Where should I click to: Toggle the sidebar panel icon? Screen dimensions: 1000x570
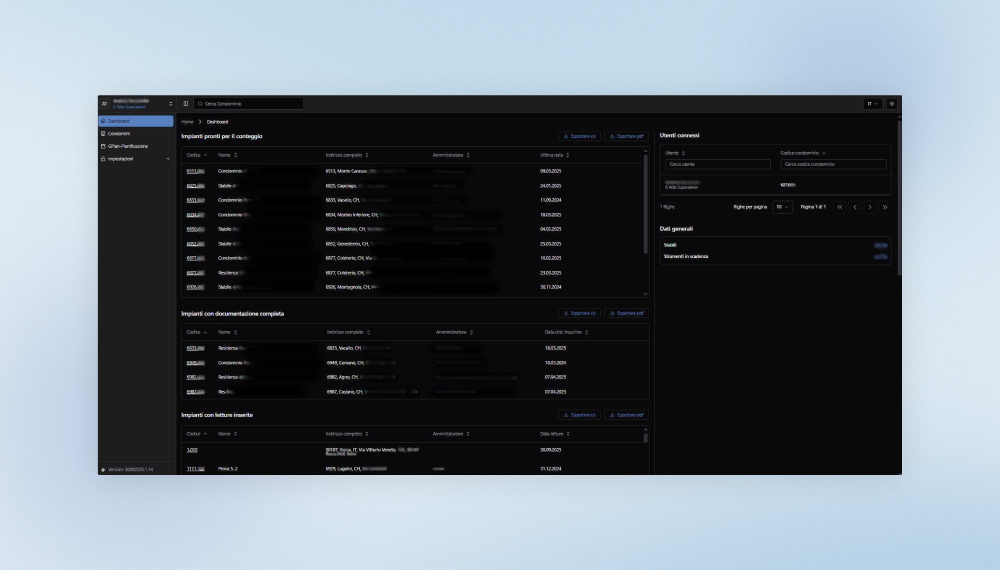coord(186,103)
